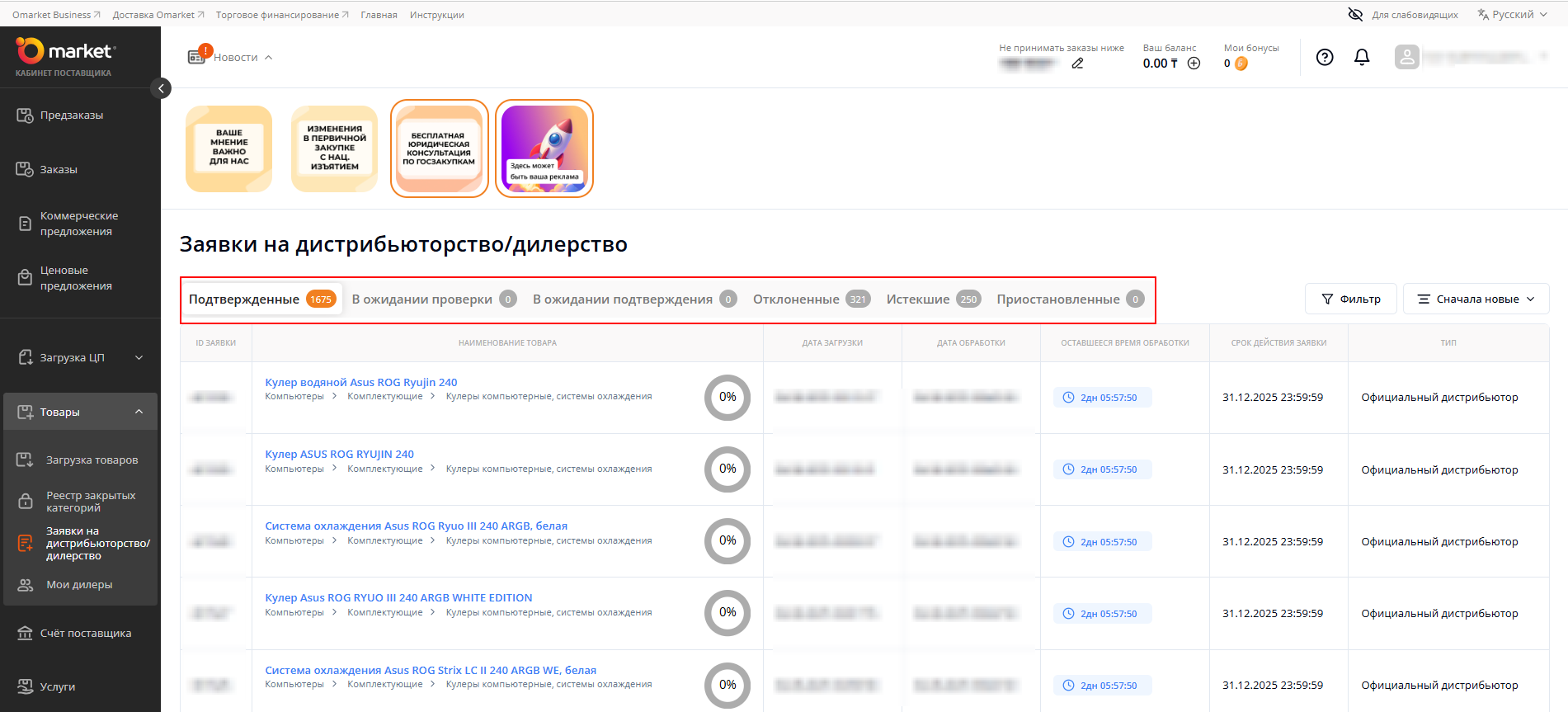
Task: Click the Счёт поставщика bank icon
Action: pyautogui.click(x=25, y=633)
